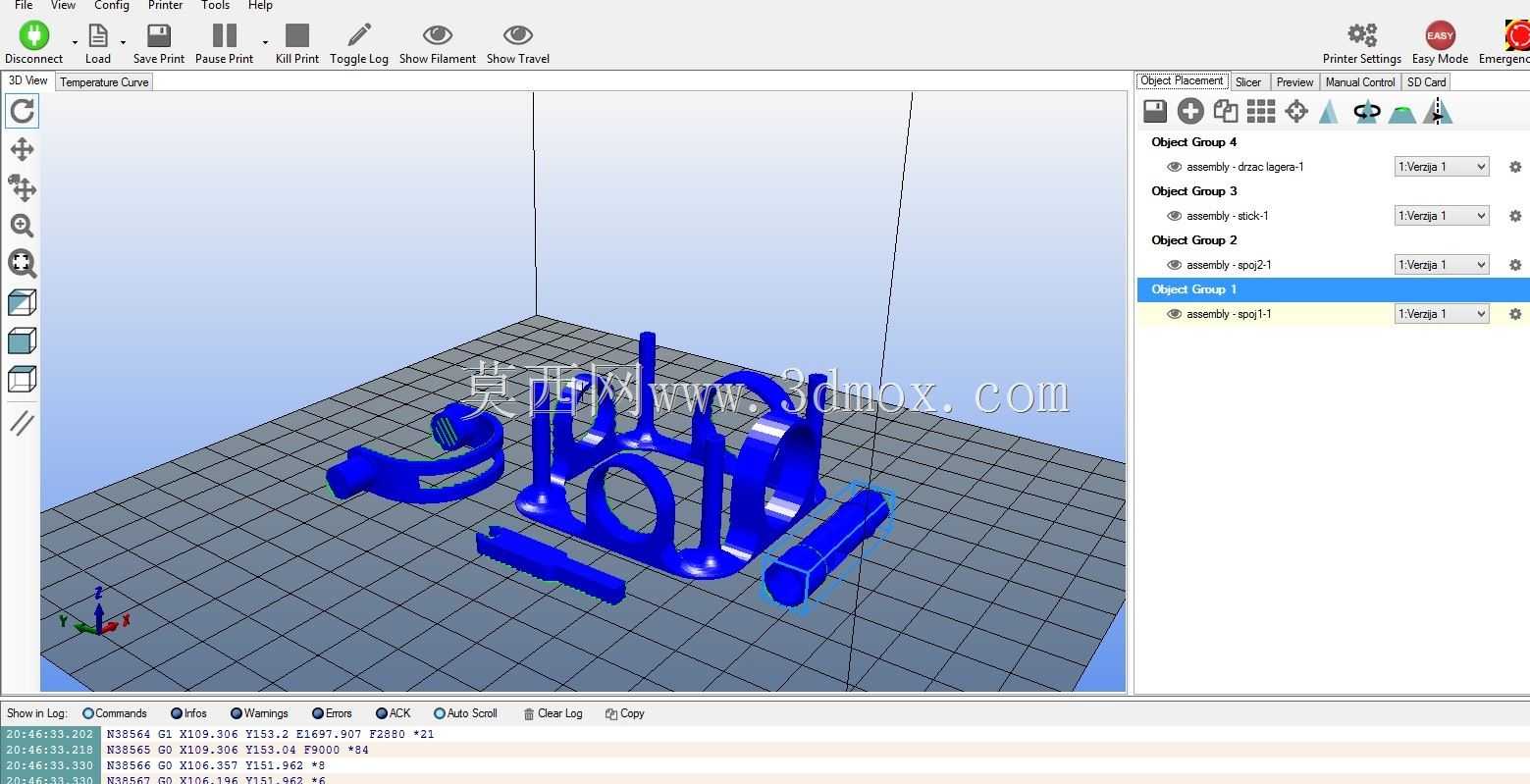
Task: Open settings gear for assembly spoj2-1
Action: pyautogui.click(x=1515, y=265)
